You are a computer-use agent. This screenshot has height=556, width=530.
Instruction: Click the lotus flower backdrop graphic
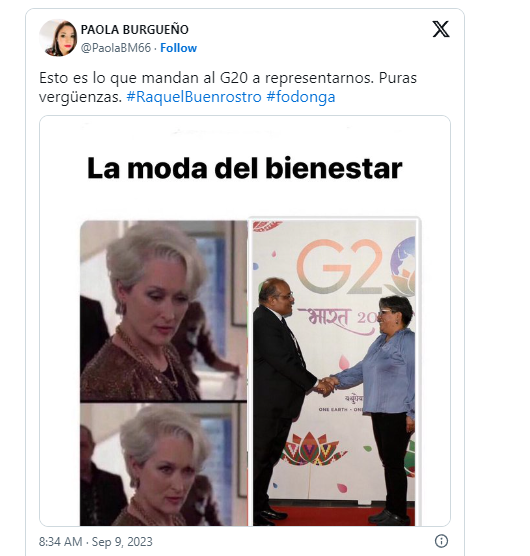click(x=311, y=449)
